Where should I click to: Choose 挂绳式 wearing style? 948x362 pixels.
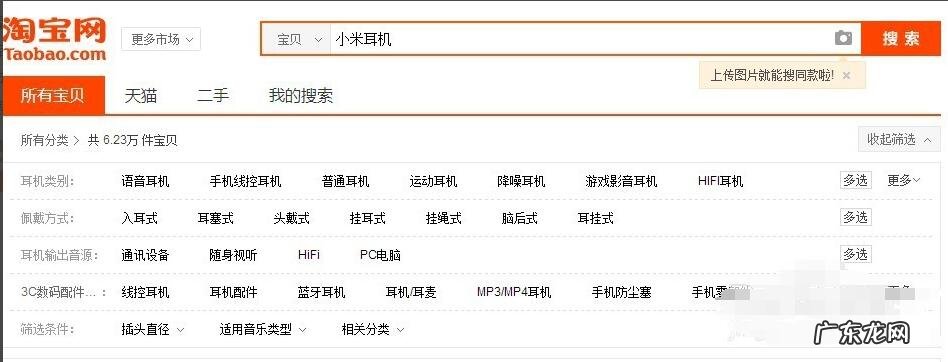click(444, 218)
